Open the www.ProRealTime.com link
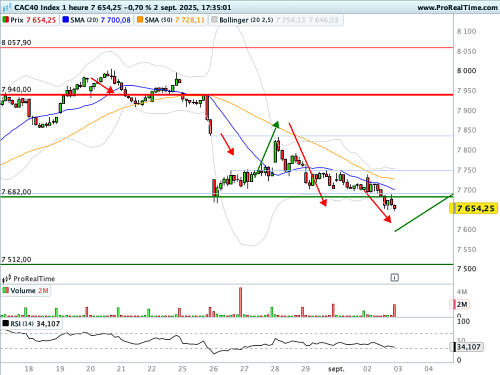Screen dimensions: 500x375 [x=457, y=7]
